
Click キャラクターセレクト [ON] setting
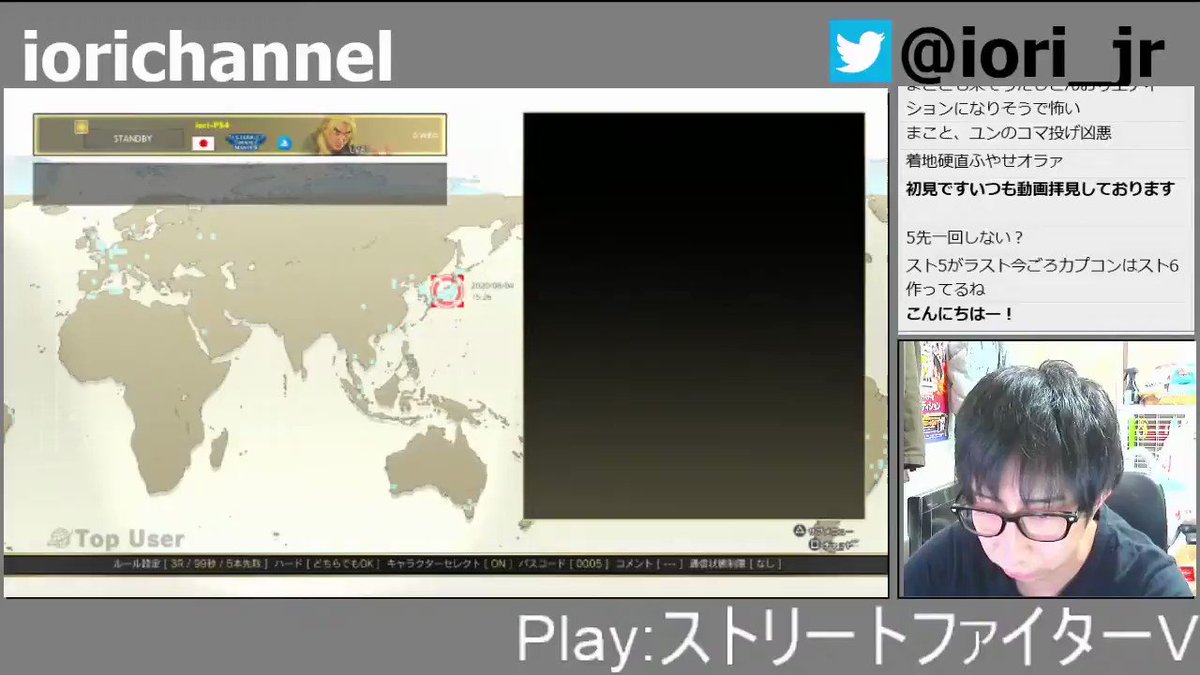pos(449,564)
